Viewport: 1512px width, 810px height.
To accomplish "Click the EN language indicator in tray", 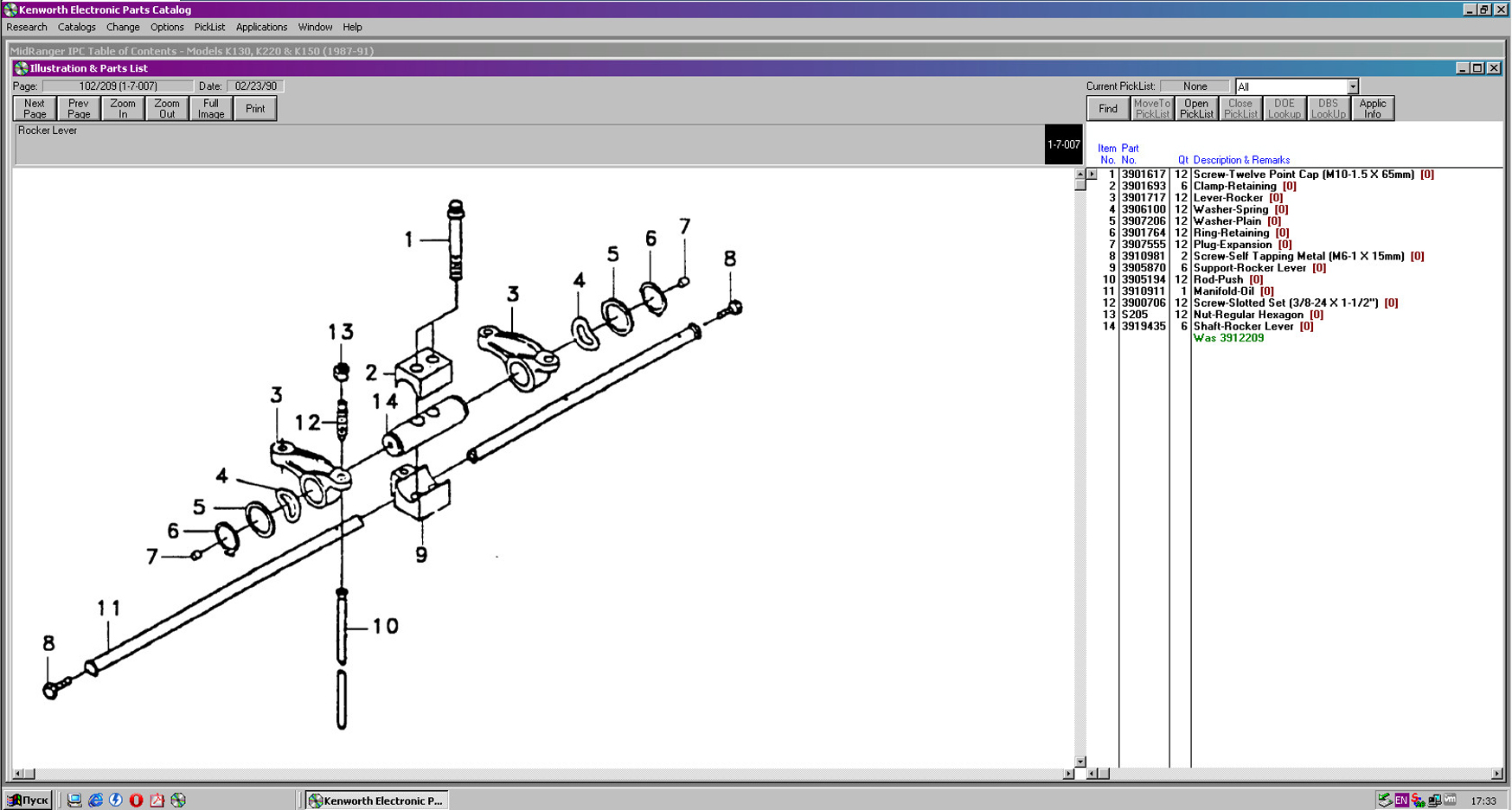I will point(1401,800).
